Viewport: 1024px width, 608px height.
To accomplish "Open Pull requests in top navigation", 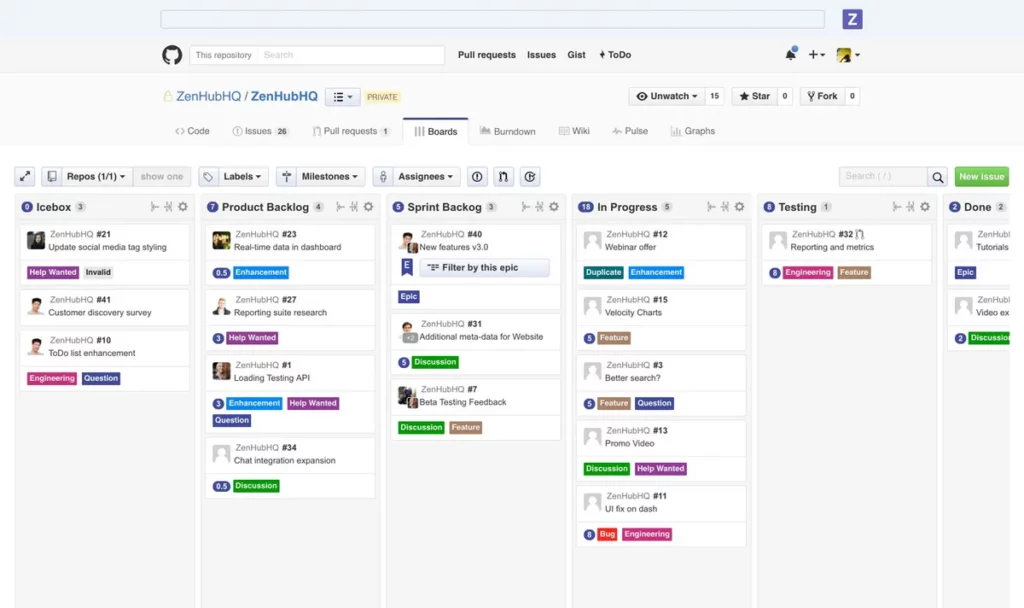I will [x=487, y=55].
